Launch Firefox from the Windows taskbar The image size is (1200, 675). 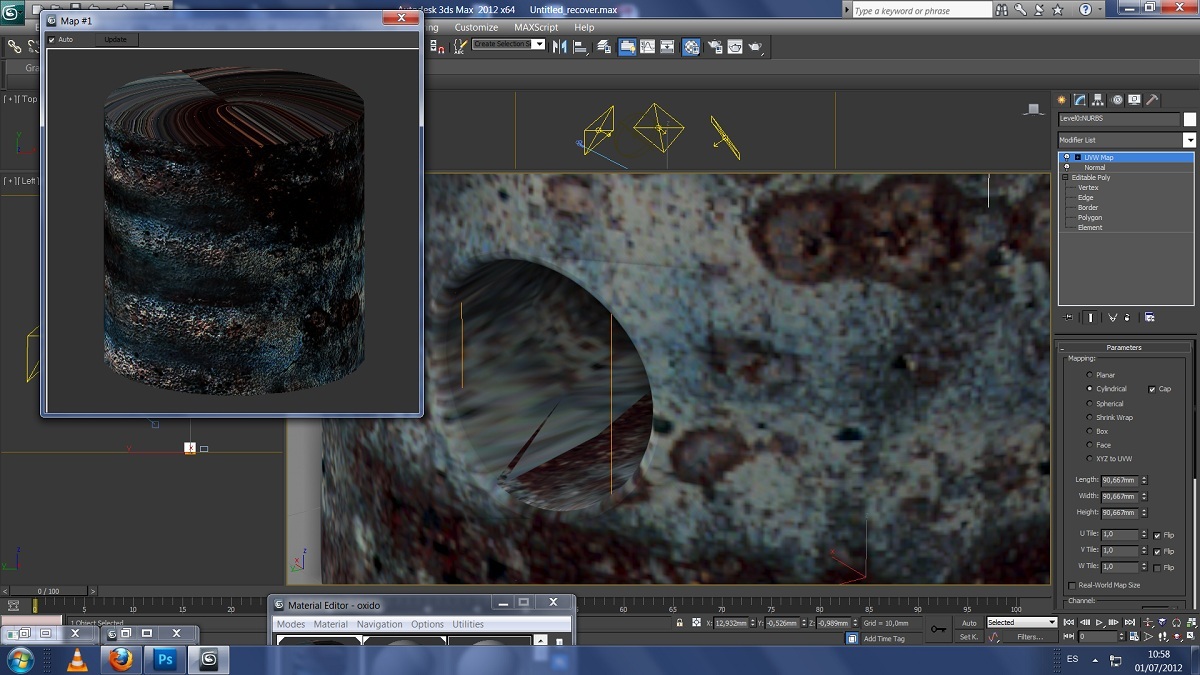pyautogui.click(x=121, y=660)
